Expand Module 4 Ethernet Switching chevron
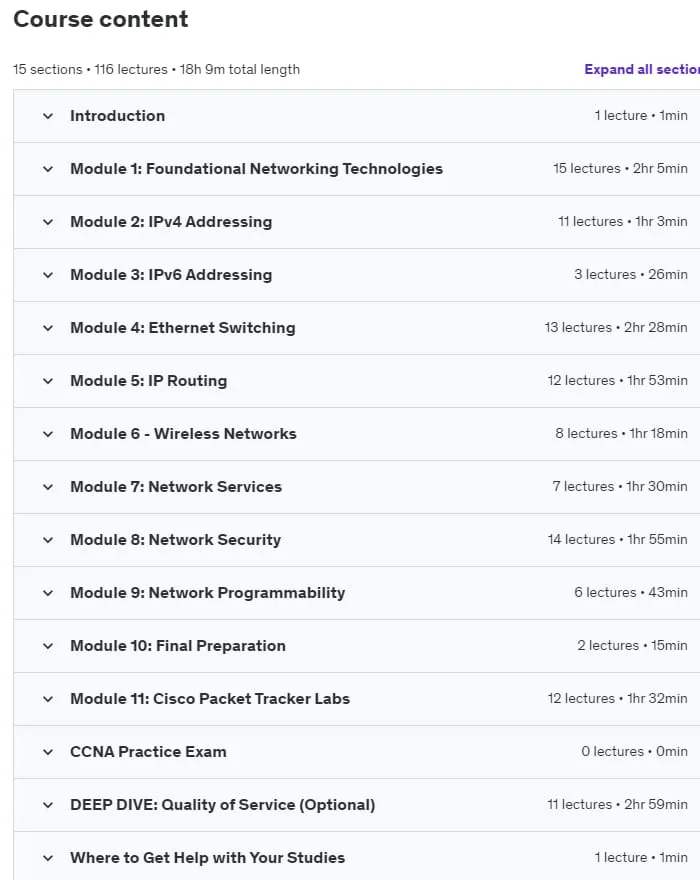 point(48,328)
